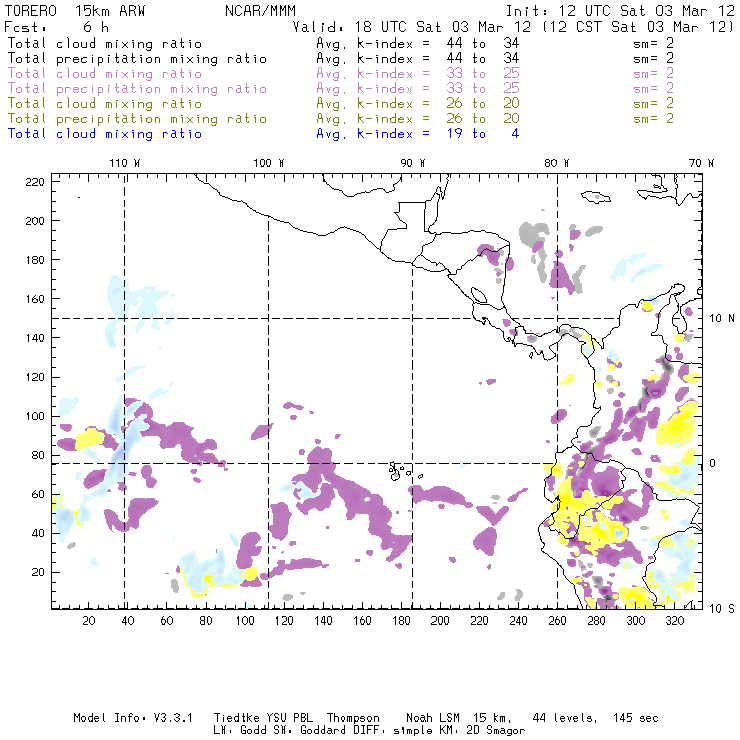Click the '320' tick on the horizontal axis
Viewport: 740px width, 740px height.
point(674,621)
